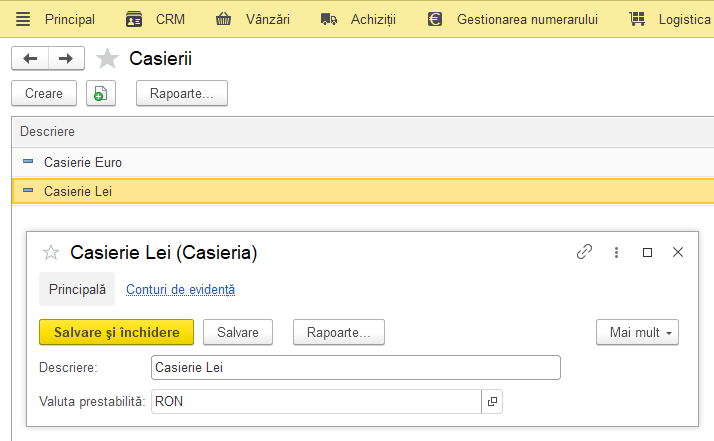Click the Creare button
This screenshot has width=714, height=441.
44,93
